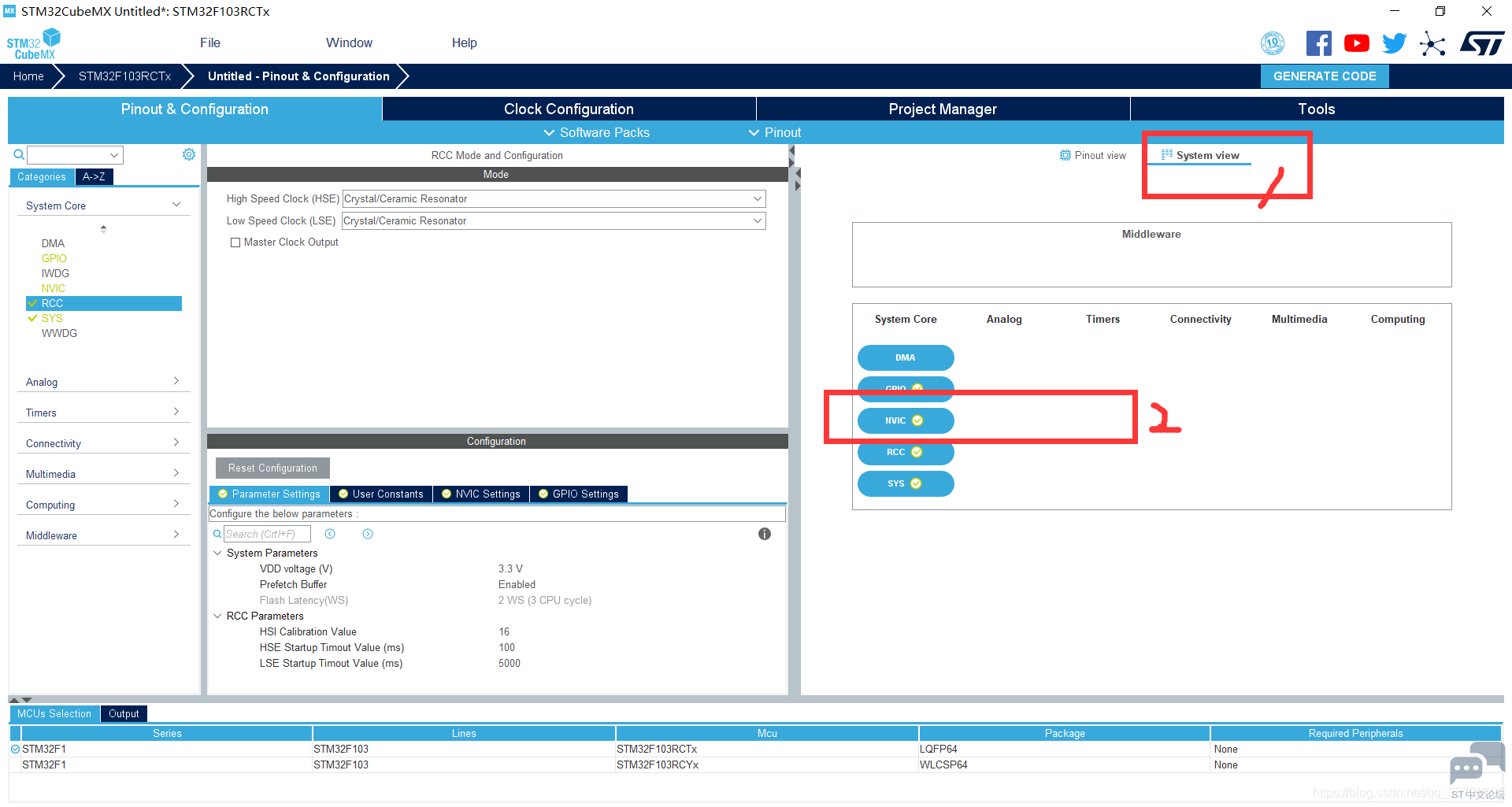The height and width of the screenshot is (807, 1512).
Task: Expand the Computing category
Action: coord(103,505)
